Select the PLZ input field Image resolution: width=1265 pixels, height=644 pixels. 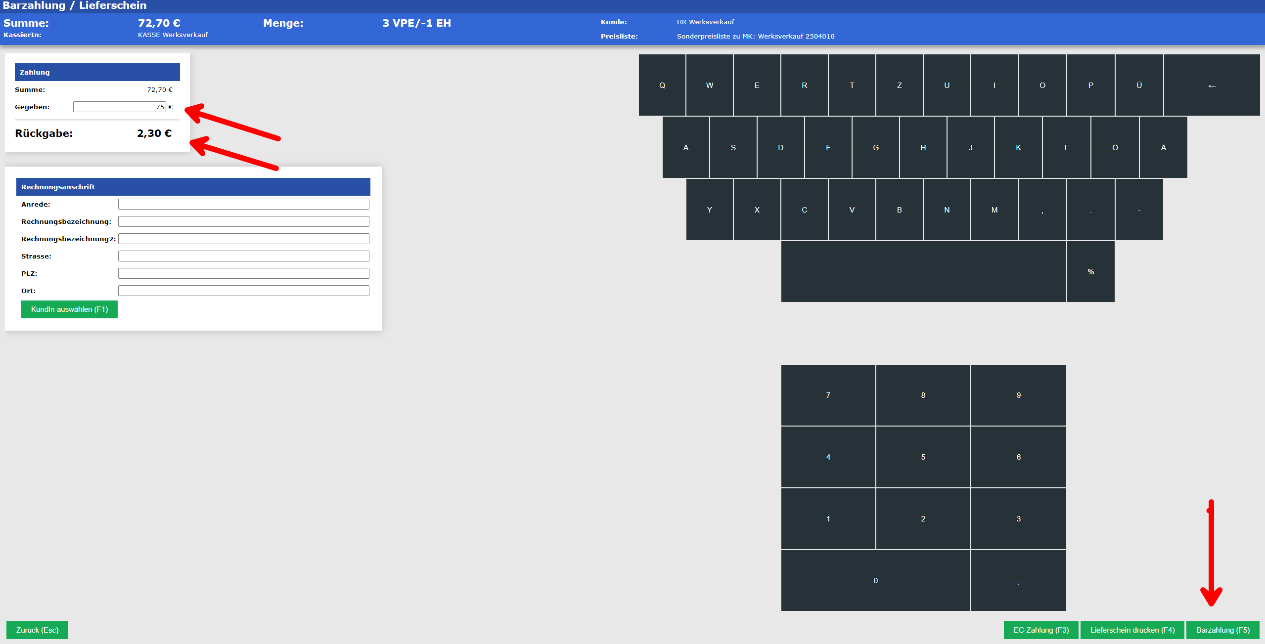point(243,273)
